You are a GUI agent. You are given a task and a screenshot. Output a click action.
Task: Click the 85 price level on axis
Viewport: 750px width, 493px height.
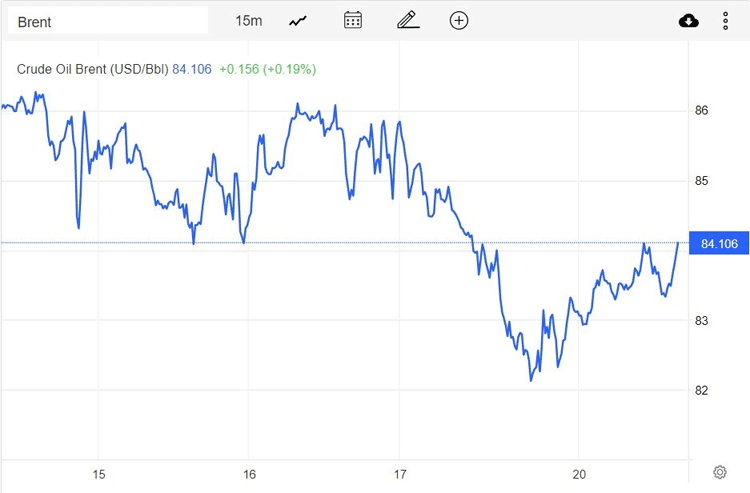point(702,181)
